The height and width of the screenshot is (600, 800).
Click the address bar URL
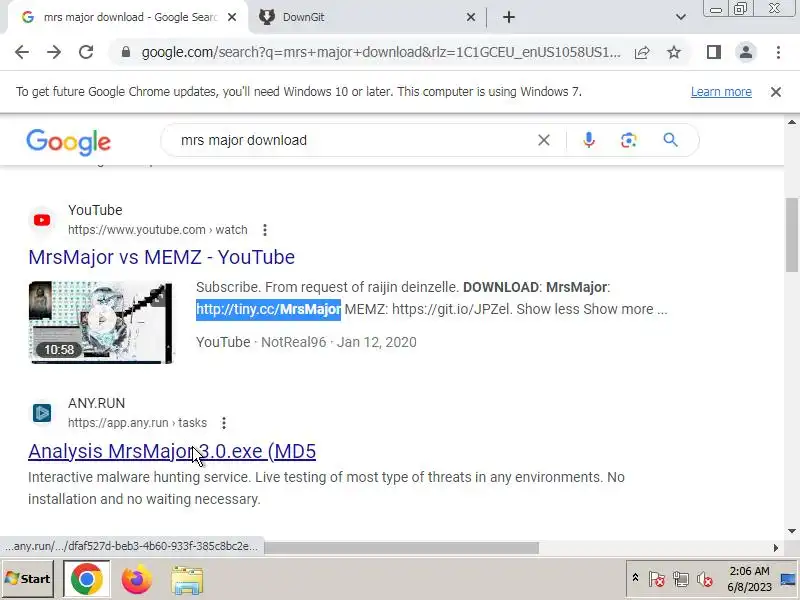pyautogui.click(x=381, y=52)
